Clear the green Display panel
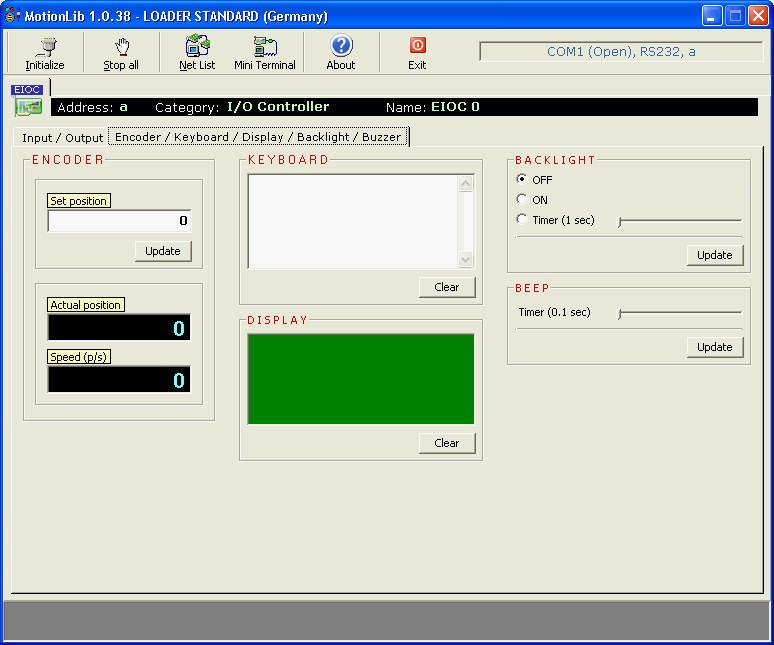The width and height of the screenshot is (774, 645). [447, 443]
